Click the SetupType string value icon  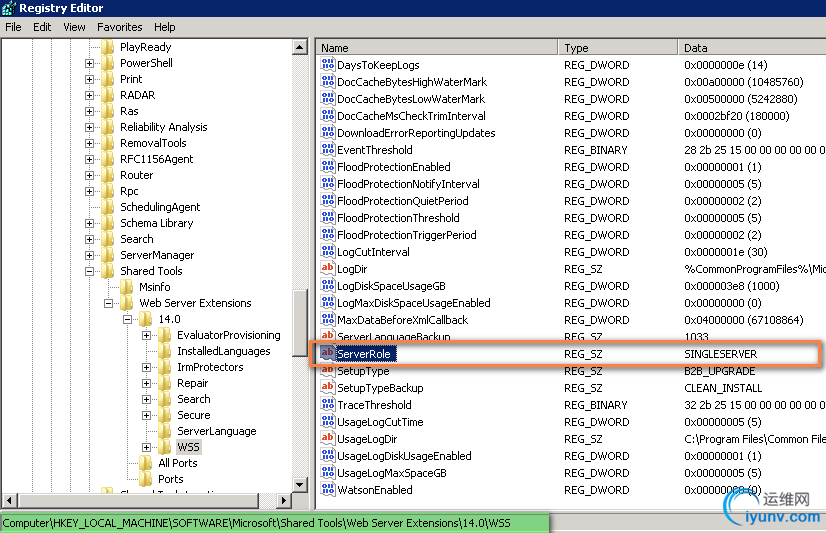(328, 370)
